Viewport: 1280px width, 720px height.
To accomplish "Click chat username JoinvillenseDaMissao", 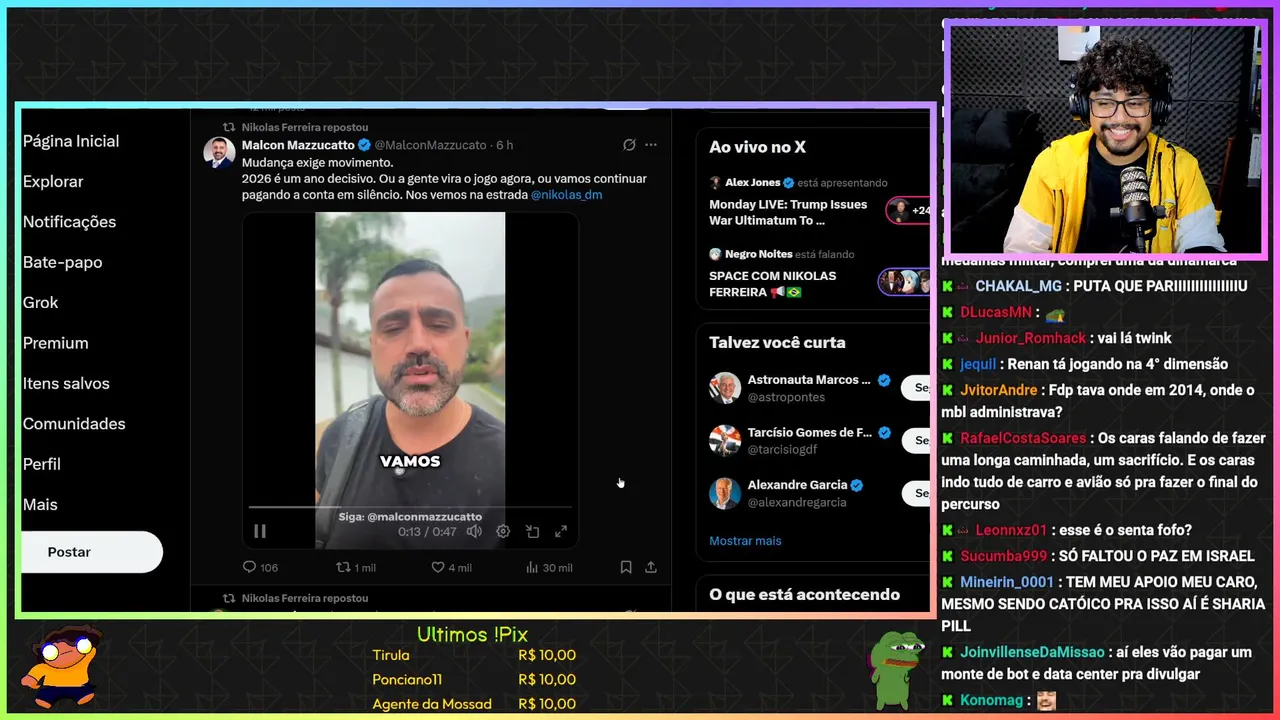I will 1032,652.
